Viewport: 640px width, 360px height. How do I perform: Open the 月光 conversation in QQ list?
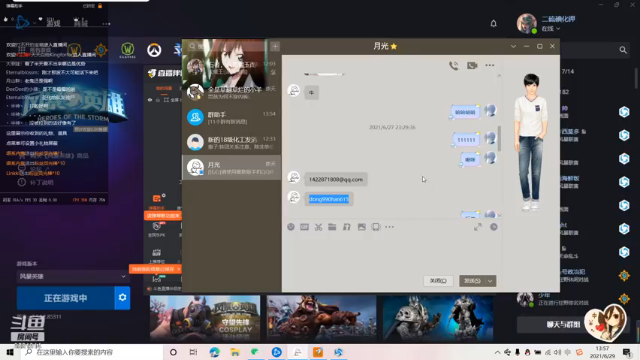(231, 167)
